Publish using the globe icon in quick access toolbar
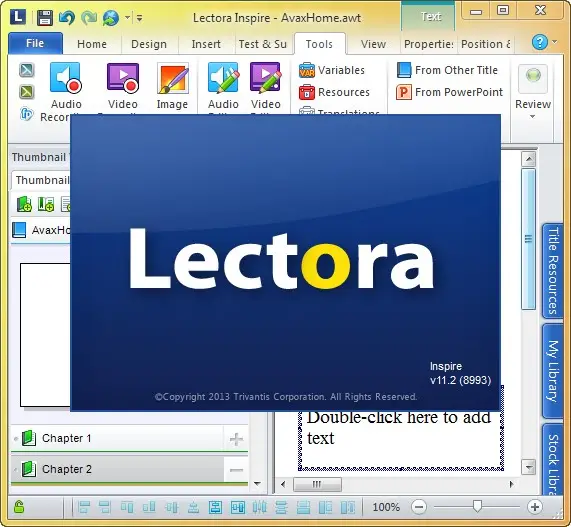 tap(111, 17)
